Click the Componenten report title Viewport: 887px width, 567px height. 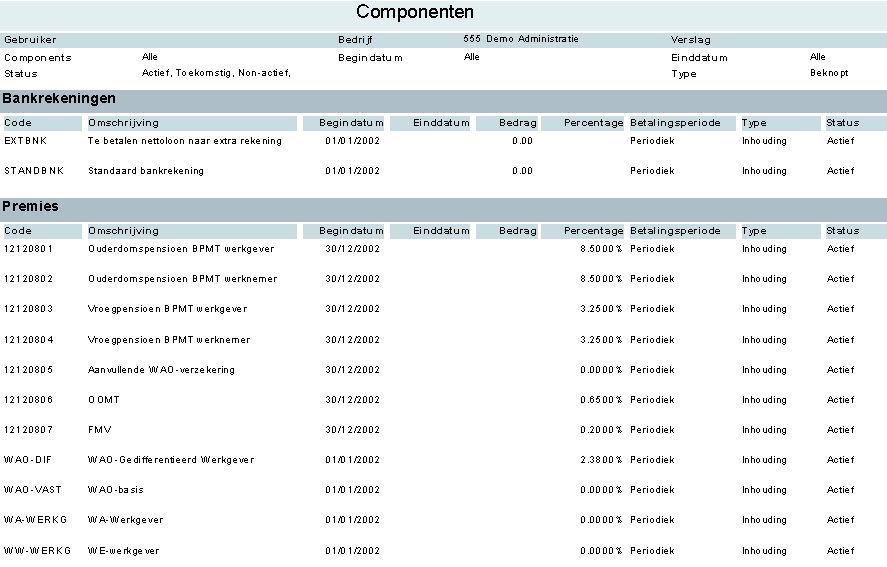coord(415,13)
